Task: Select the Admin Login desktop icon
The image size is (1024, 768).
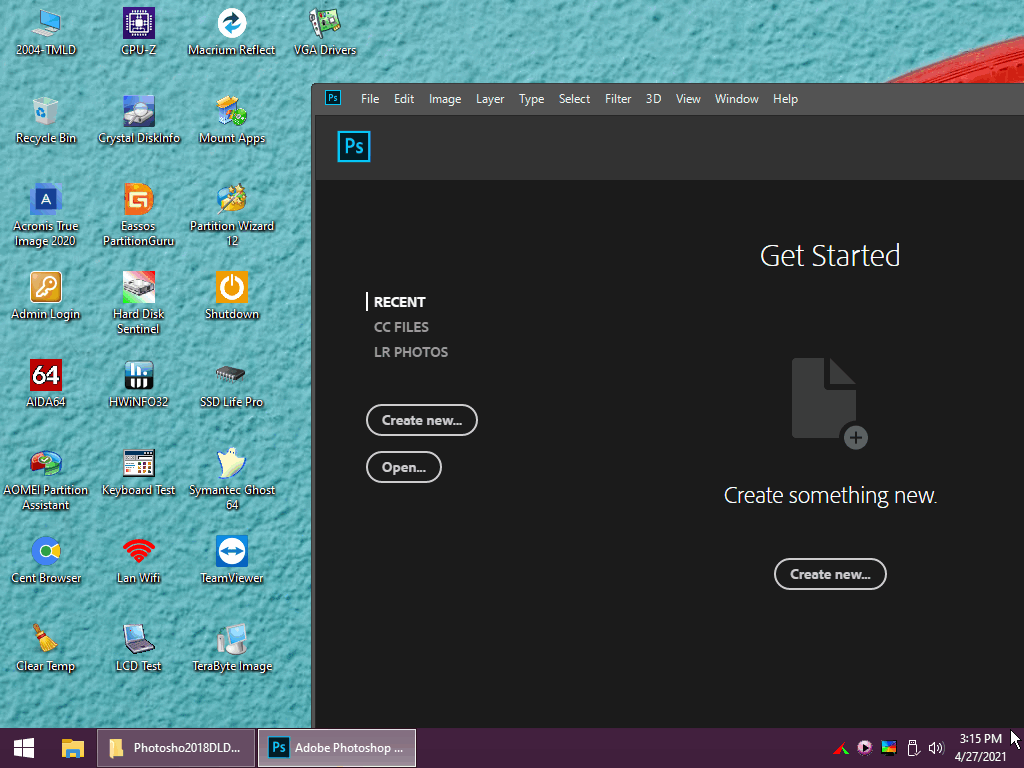Action: (46, 296)
